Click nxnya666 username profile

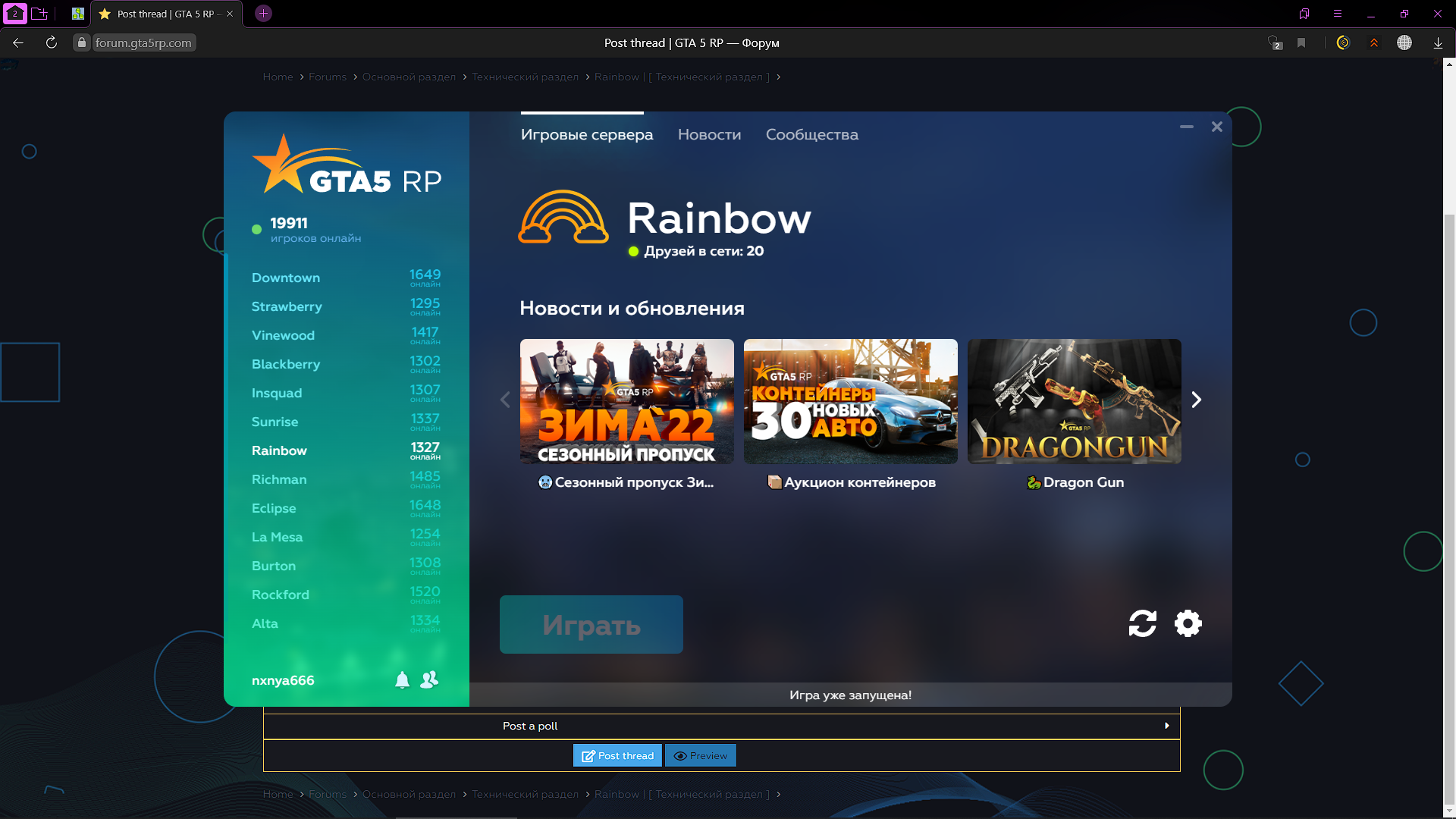(x=283, y=681)
